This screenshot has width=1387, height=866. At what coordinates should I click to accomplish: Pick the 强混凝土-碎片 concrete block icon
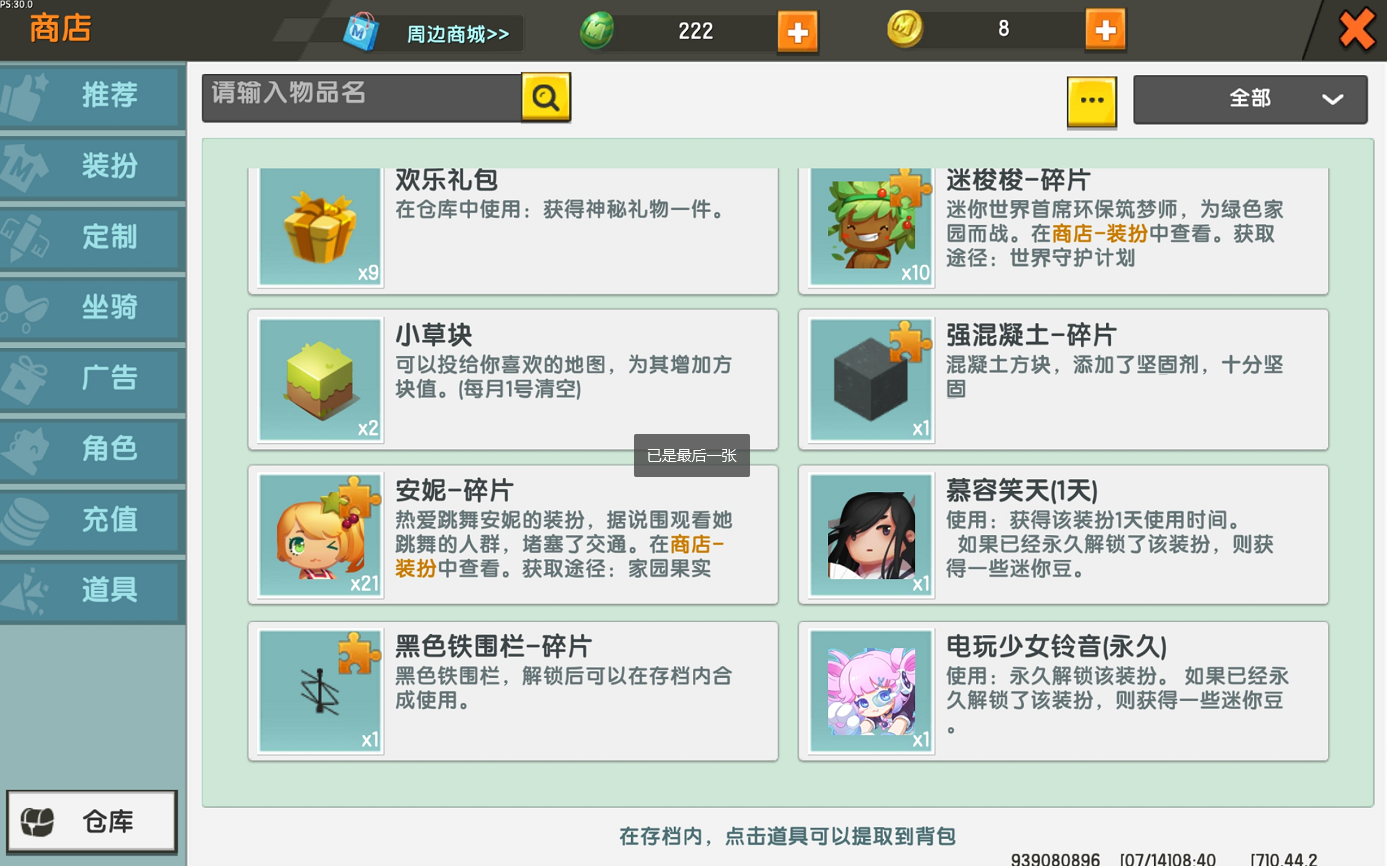pyautogui.click(x=871, y=380)
